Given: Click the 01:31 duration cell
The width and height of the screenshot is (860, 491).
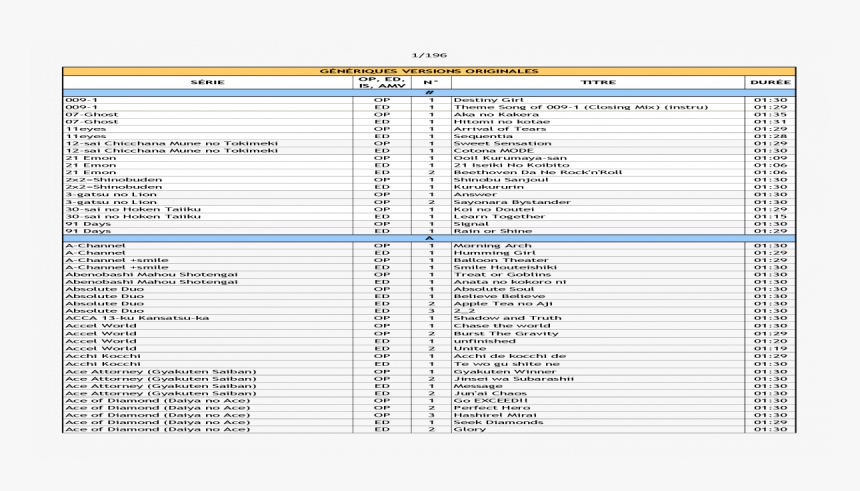Looking at the screenshot, I should point(770,122).
